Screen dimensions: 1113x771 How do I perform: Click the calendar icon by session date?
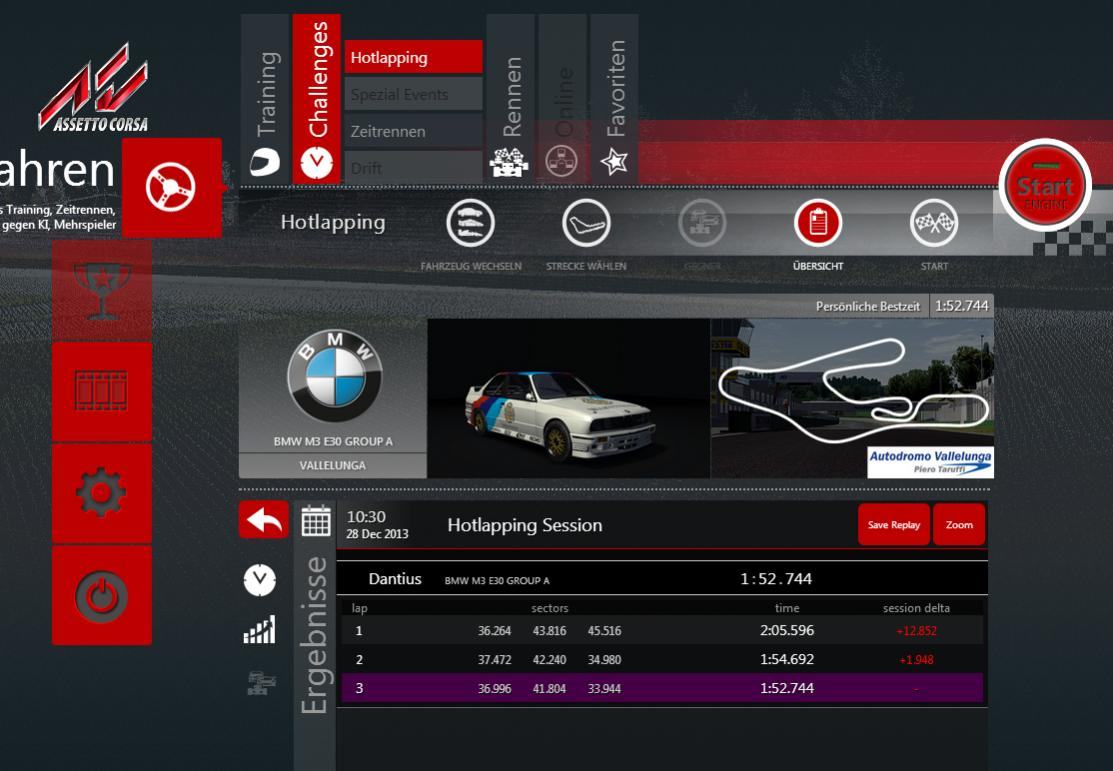coord(316,520)
